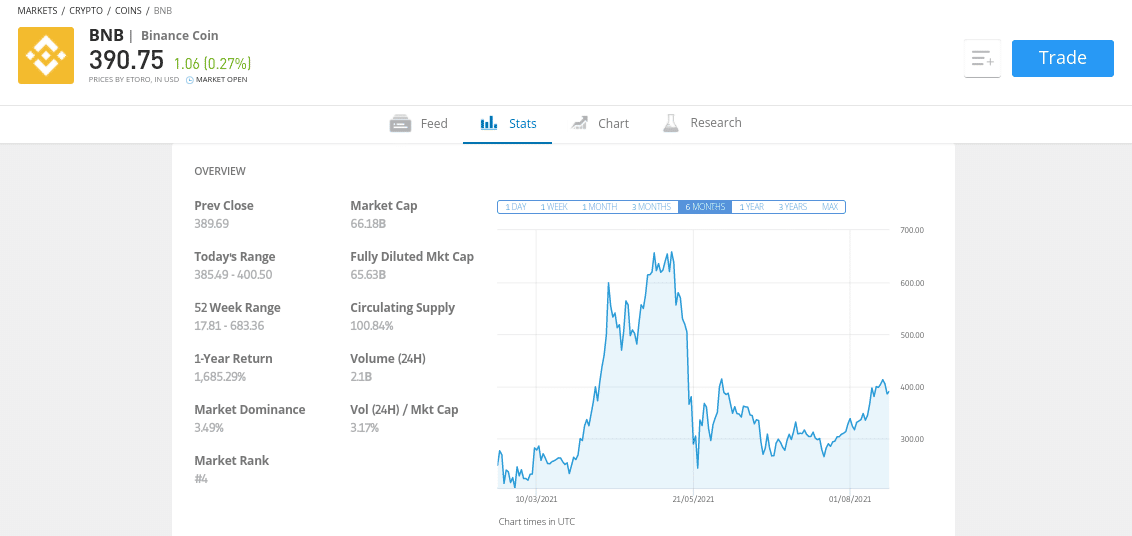Click the BNB breadcrumb label
The height and width of the screenshot is (536, 1132).
click(162, 11)
